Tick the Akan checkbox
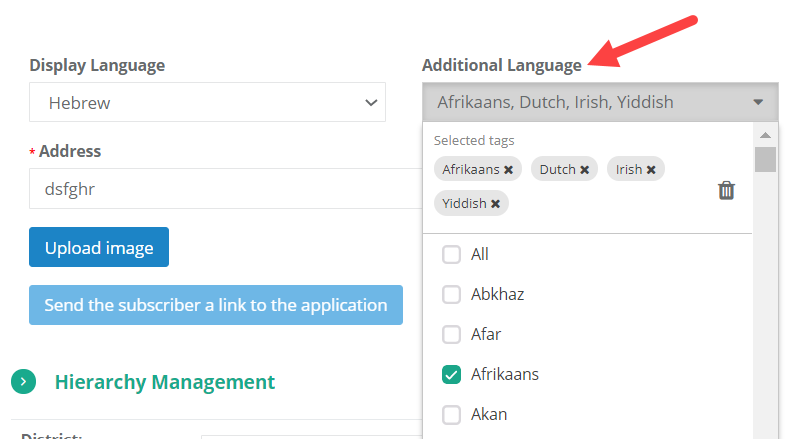Image resolution: width=800 pixels, height=439 pixels. coord(451,415)
